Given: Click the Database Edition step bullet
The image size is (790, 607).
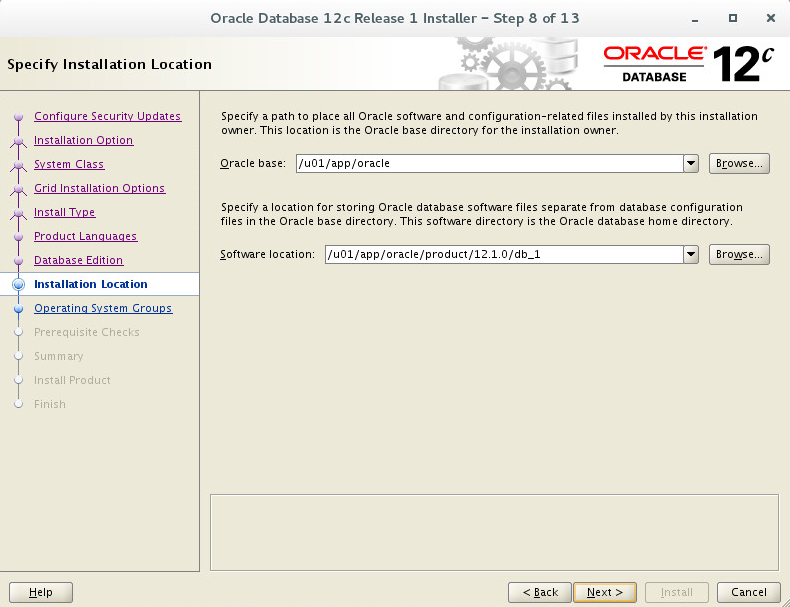Looking at the screenshot, I should click(19, 260).
